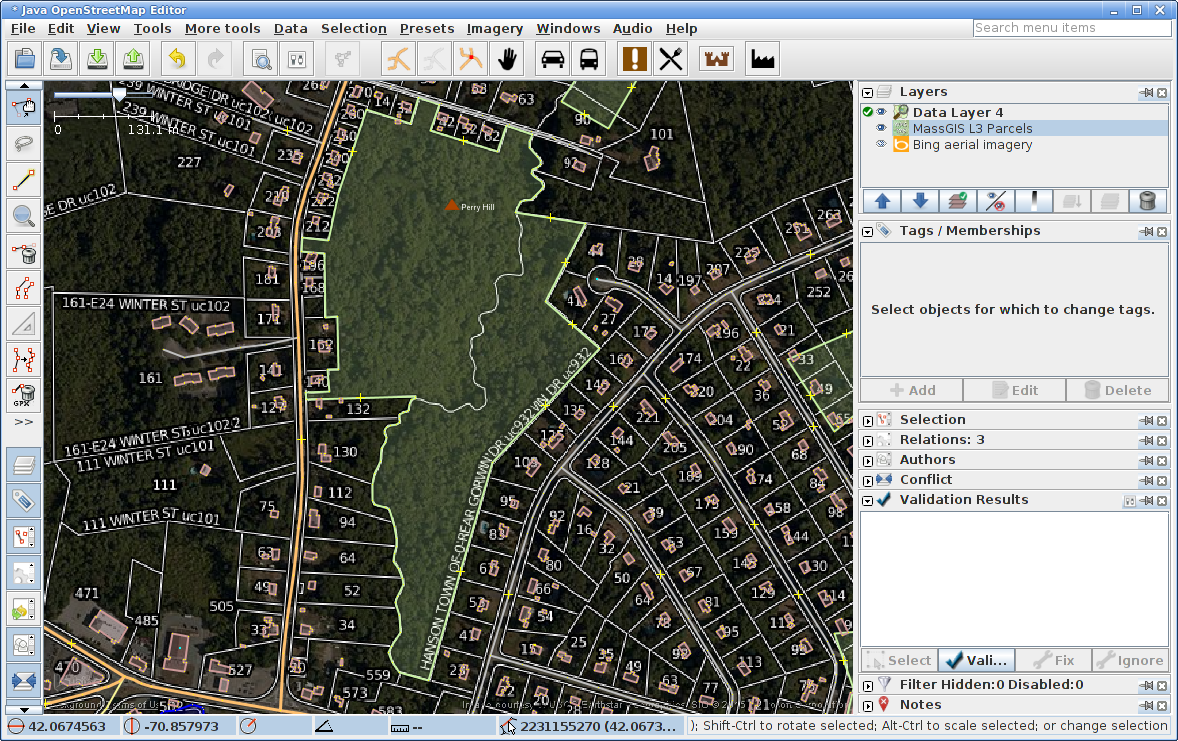Delete layer using trash can button

(x=1147, y=201)
